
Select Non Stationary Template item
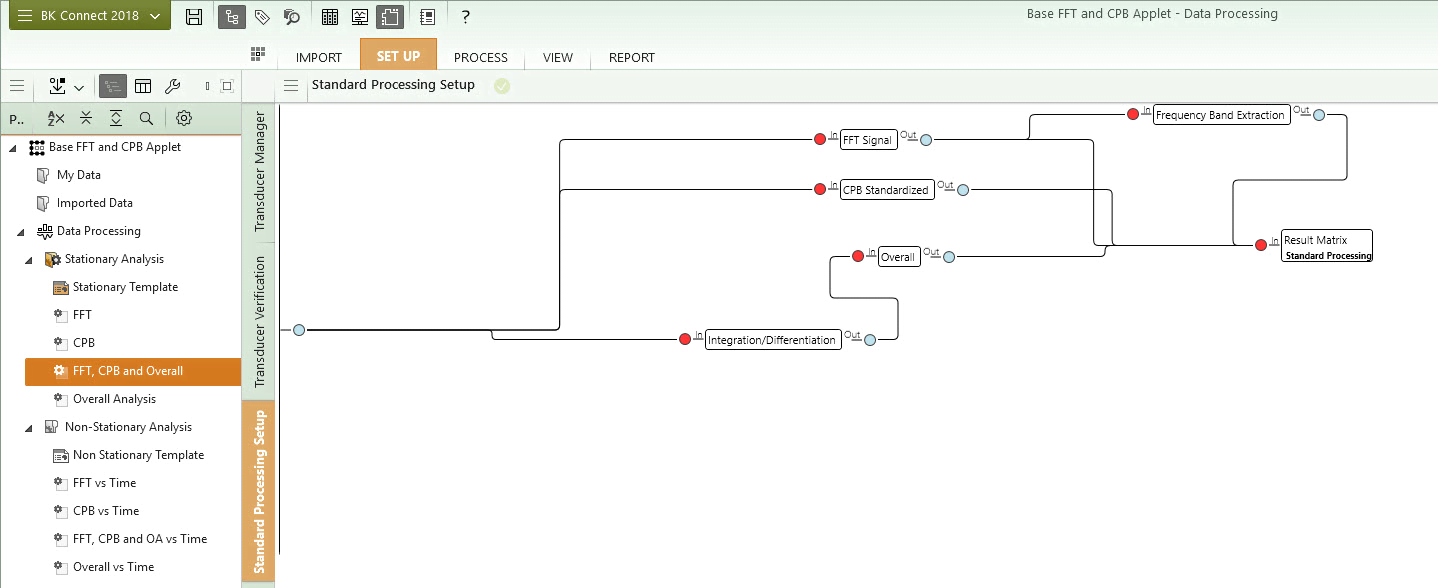(x=138, y=455)
